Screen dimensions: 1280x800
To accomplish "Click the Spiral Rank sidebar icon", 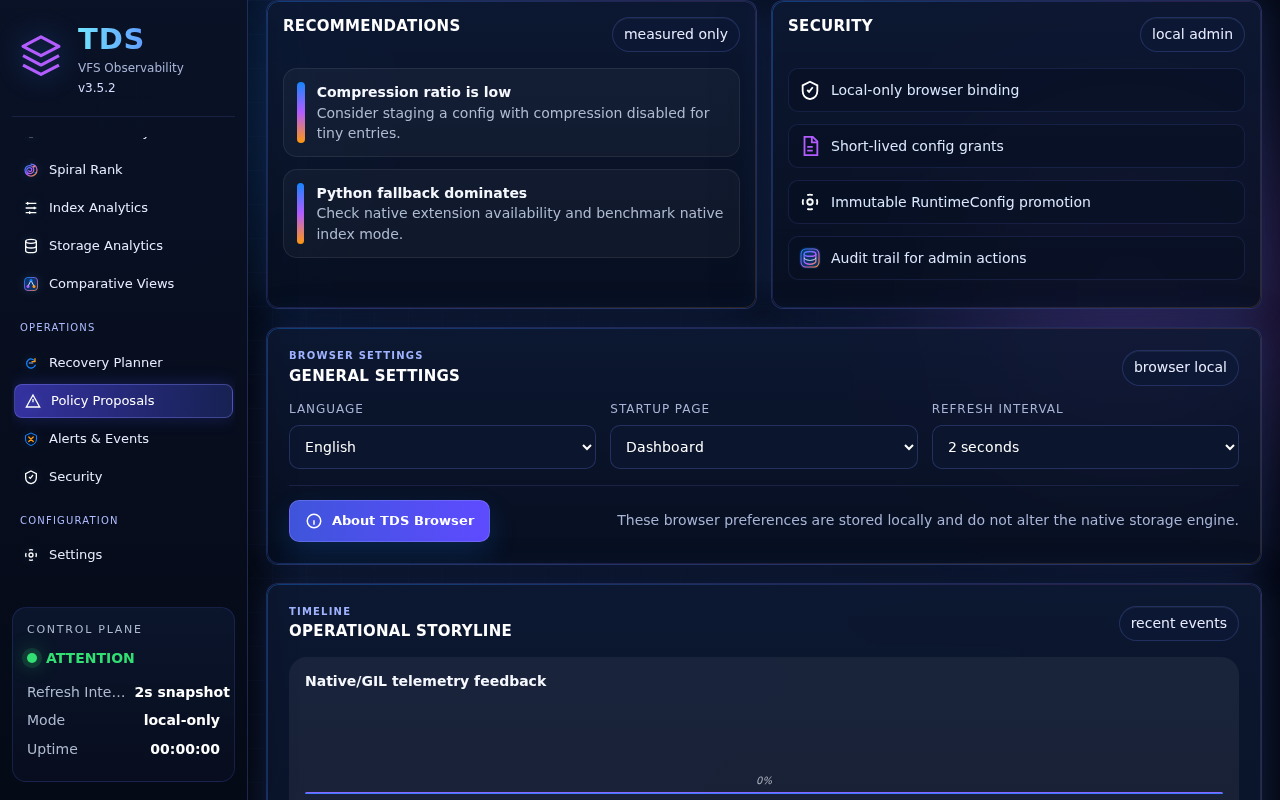I will (x=31, y=170).
